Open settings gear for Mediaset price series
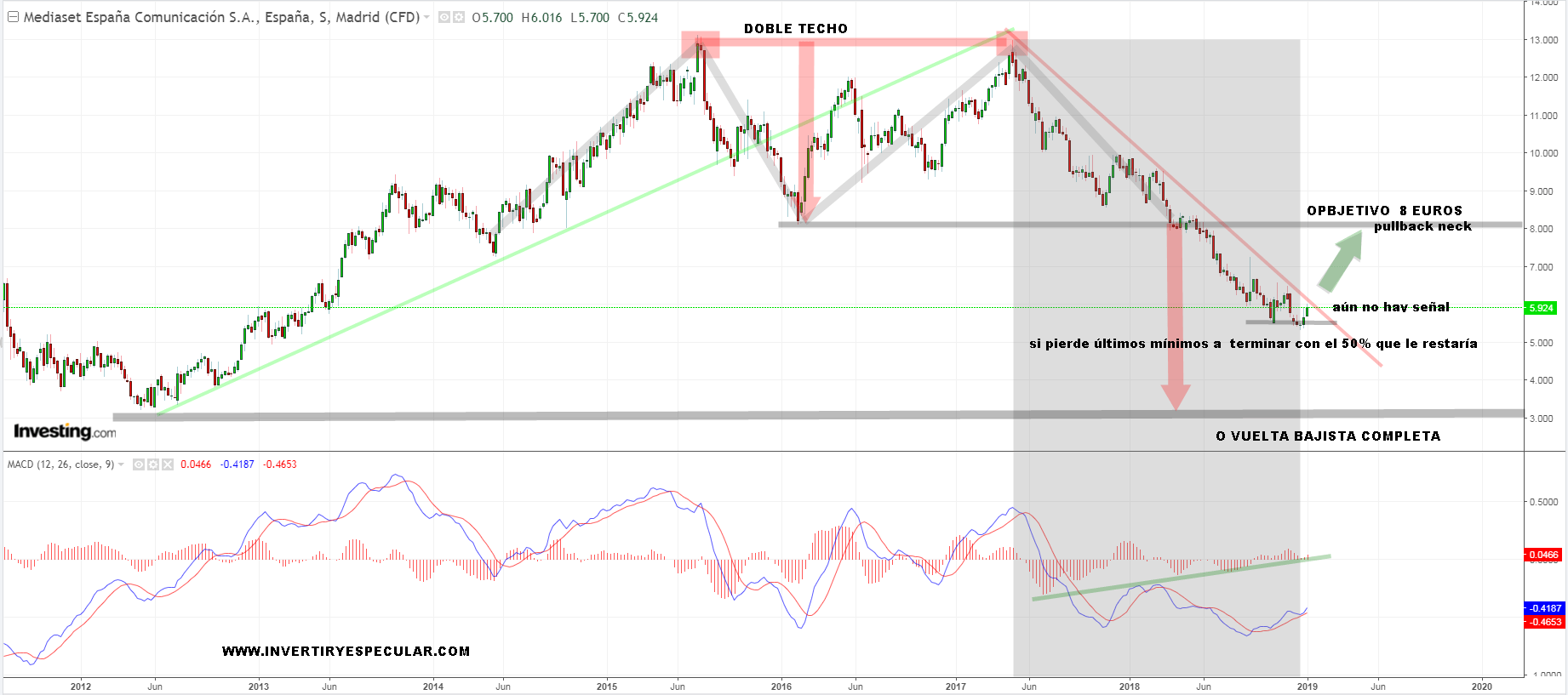 (459, 17)
